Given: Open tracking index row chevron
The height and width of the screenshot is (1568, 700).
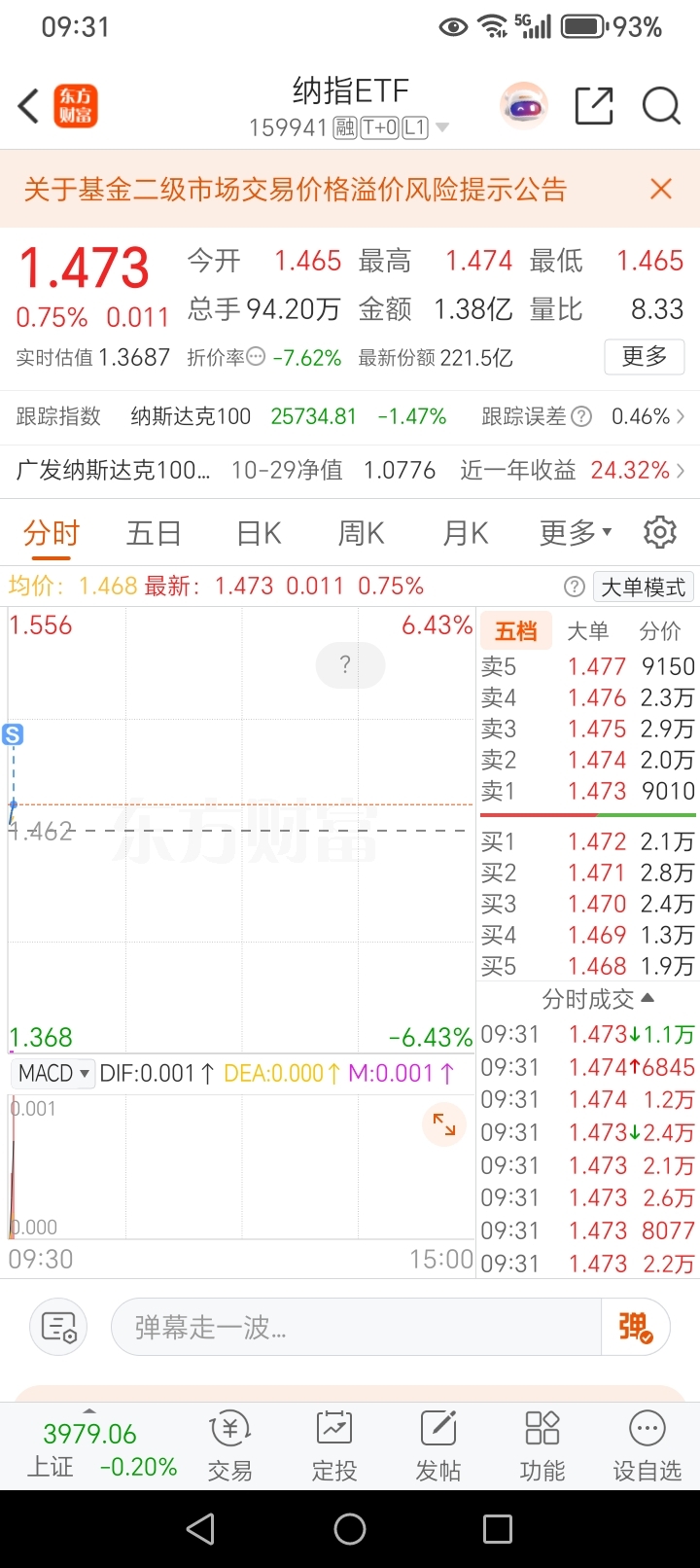Looking at the screenshot, I should coord(681,416).
